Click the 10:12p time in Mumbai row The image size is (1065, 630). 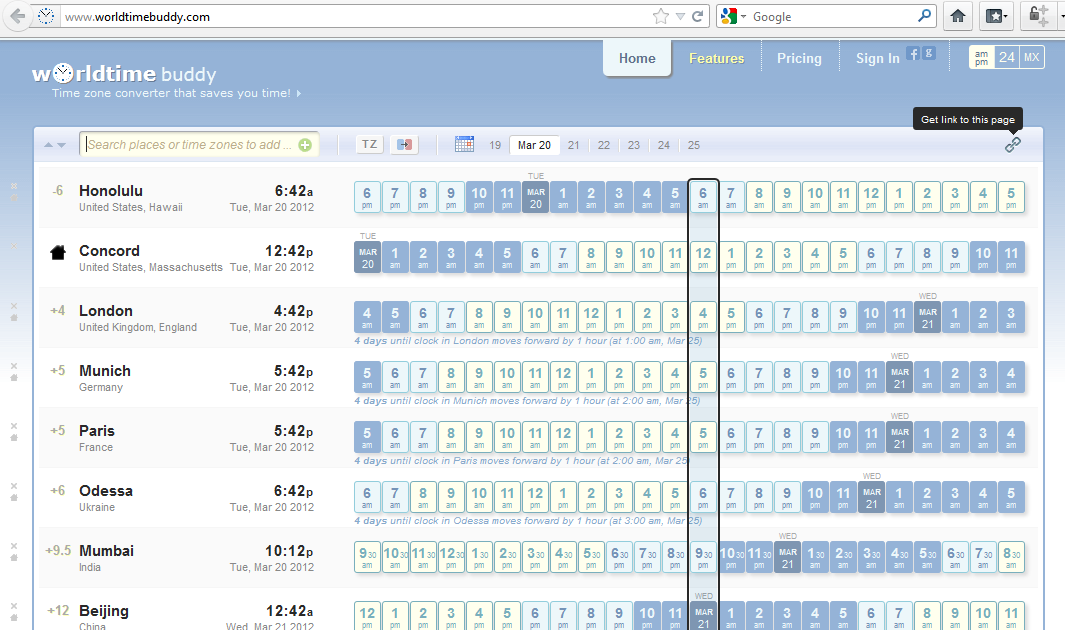(x=289, y=551)
